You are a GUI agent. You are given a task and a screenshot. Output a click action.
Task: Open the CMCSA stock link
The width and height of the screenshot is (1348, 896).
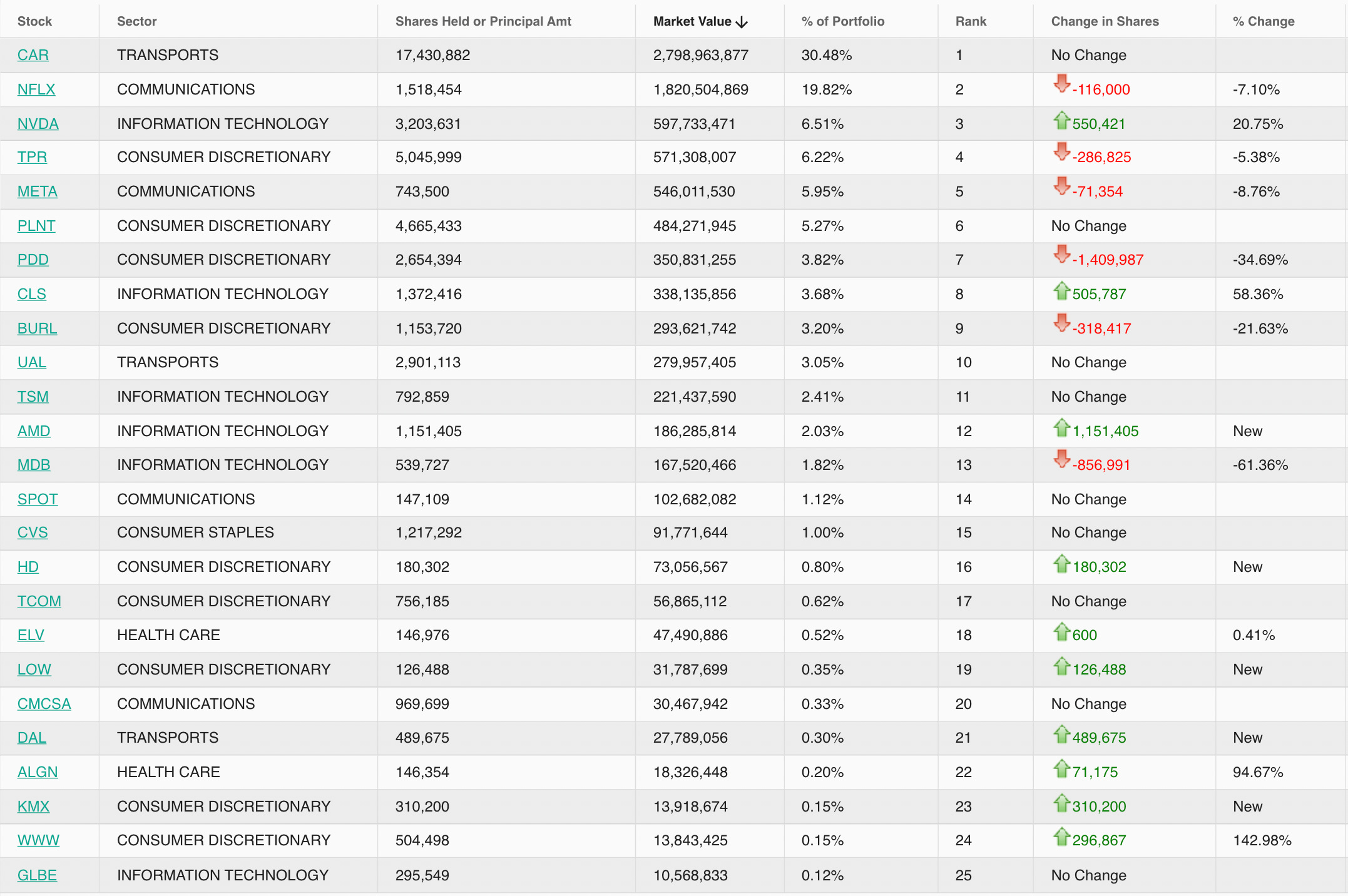pos(44,704)
